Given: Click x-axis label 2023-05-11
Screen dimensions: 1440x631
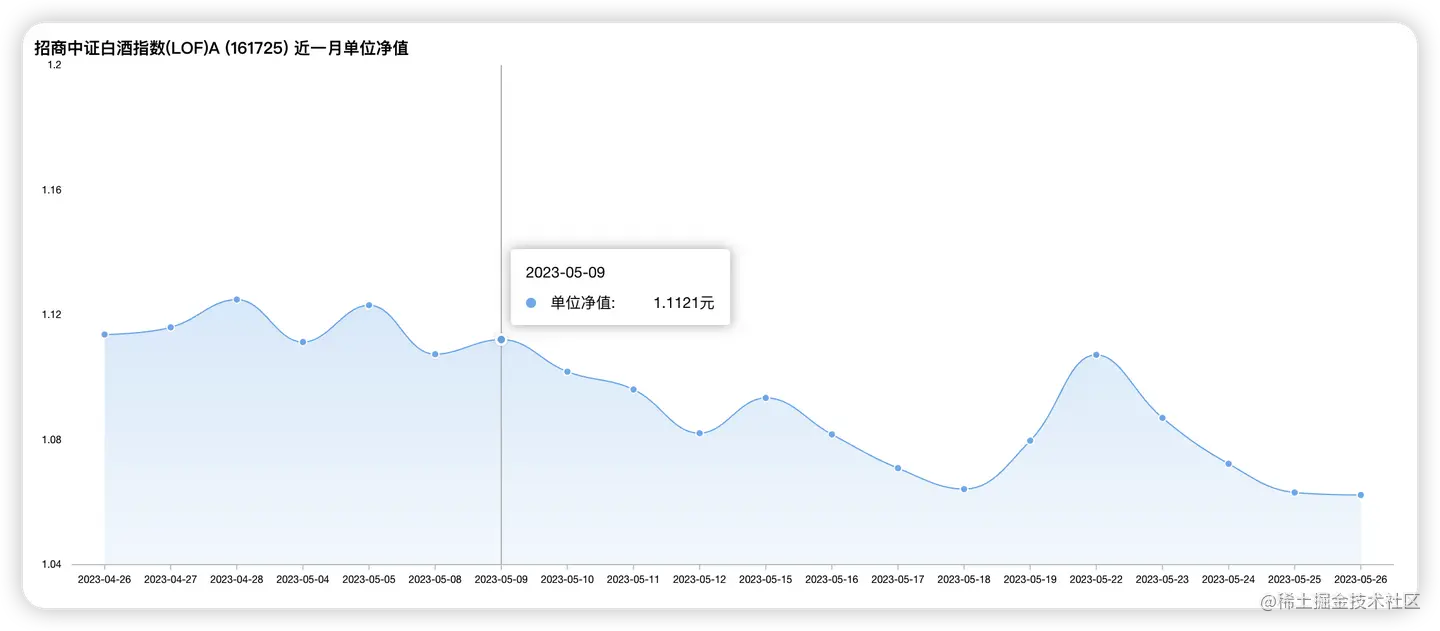Looking at the screenshot, I should pyautogui.click(x=634, y=579).
